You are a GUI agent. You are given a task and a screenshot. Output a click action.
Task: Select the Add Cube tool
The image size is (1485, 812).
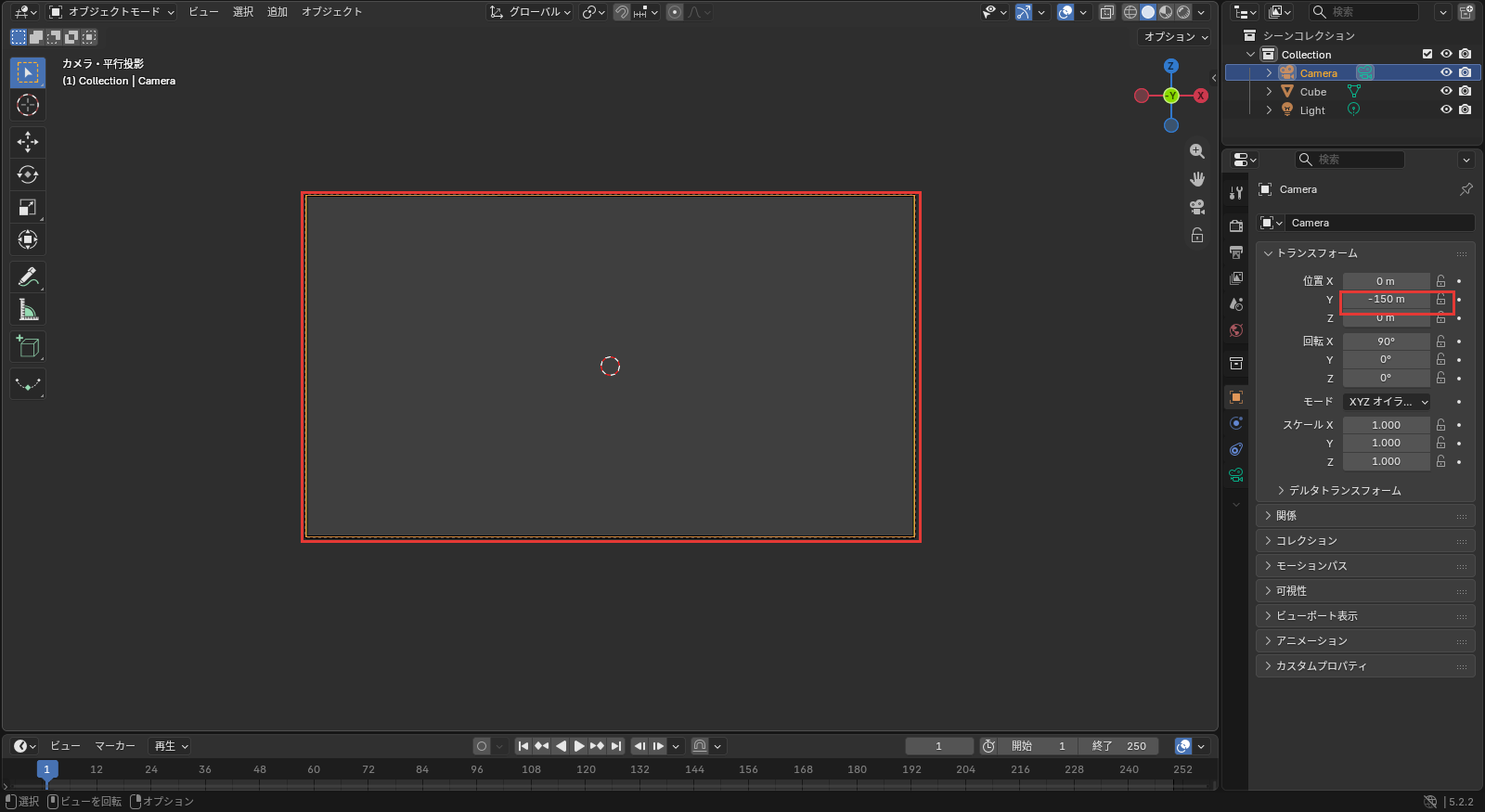28,346
